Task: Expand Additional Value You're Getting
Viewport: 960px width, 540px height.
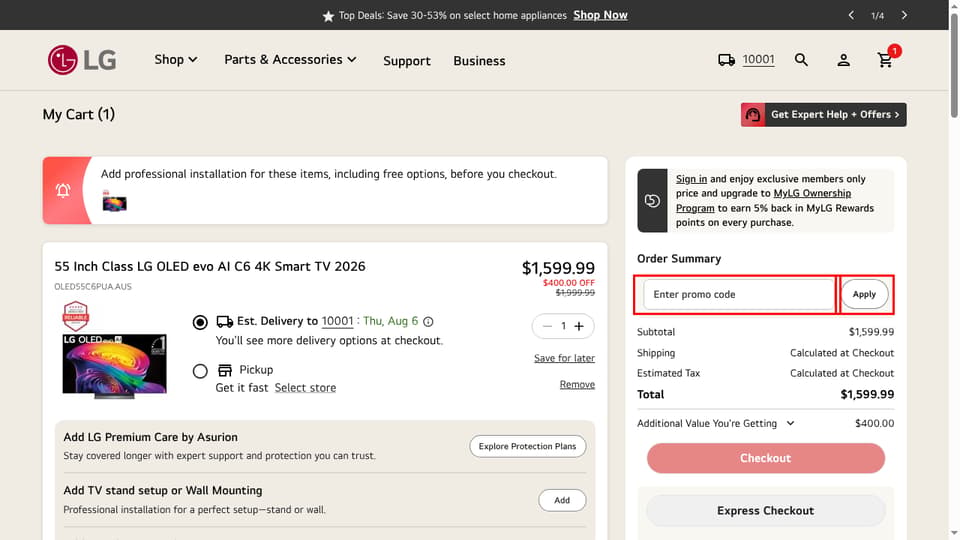Action: [716, 423]
